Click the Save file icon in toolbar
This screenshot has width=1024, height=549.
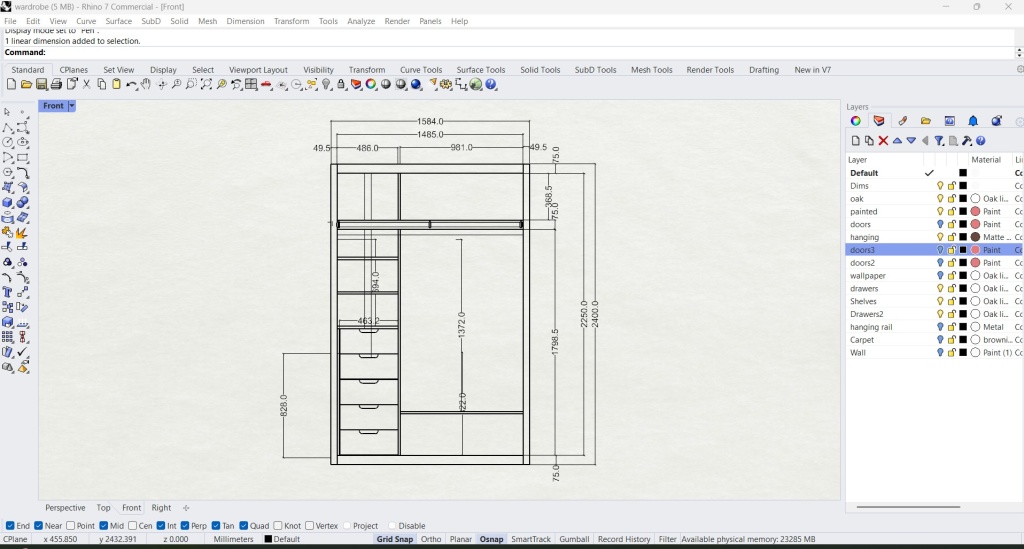click(x=41, y=85)
